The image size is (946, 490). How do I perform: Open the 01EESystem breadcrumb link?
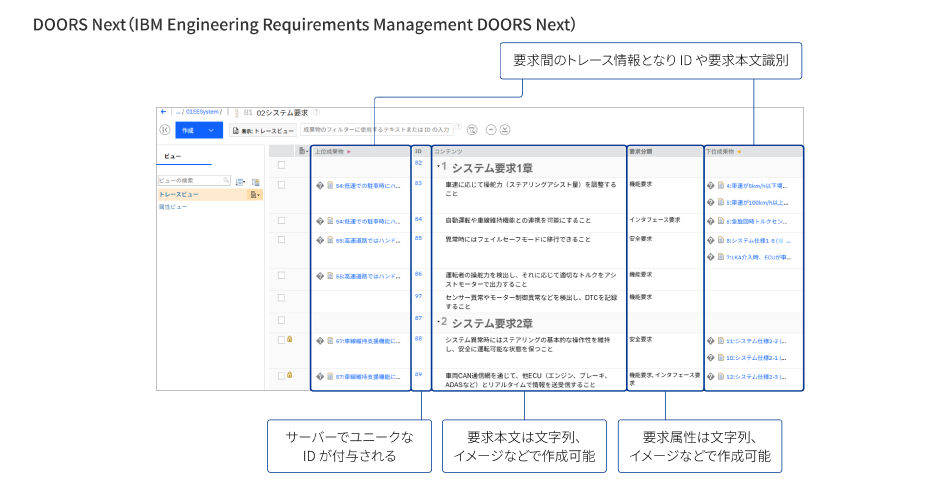click(x=202, y=112)
